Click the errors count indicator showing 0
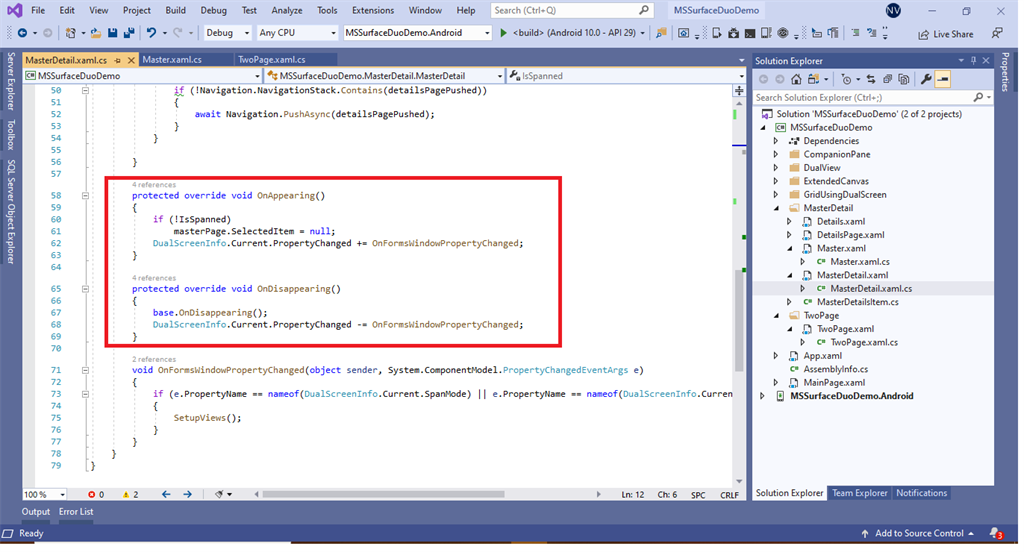 [96, 495]
